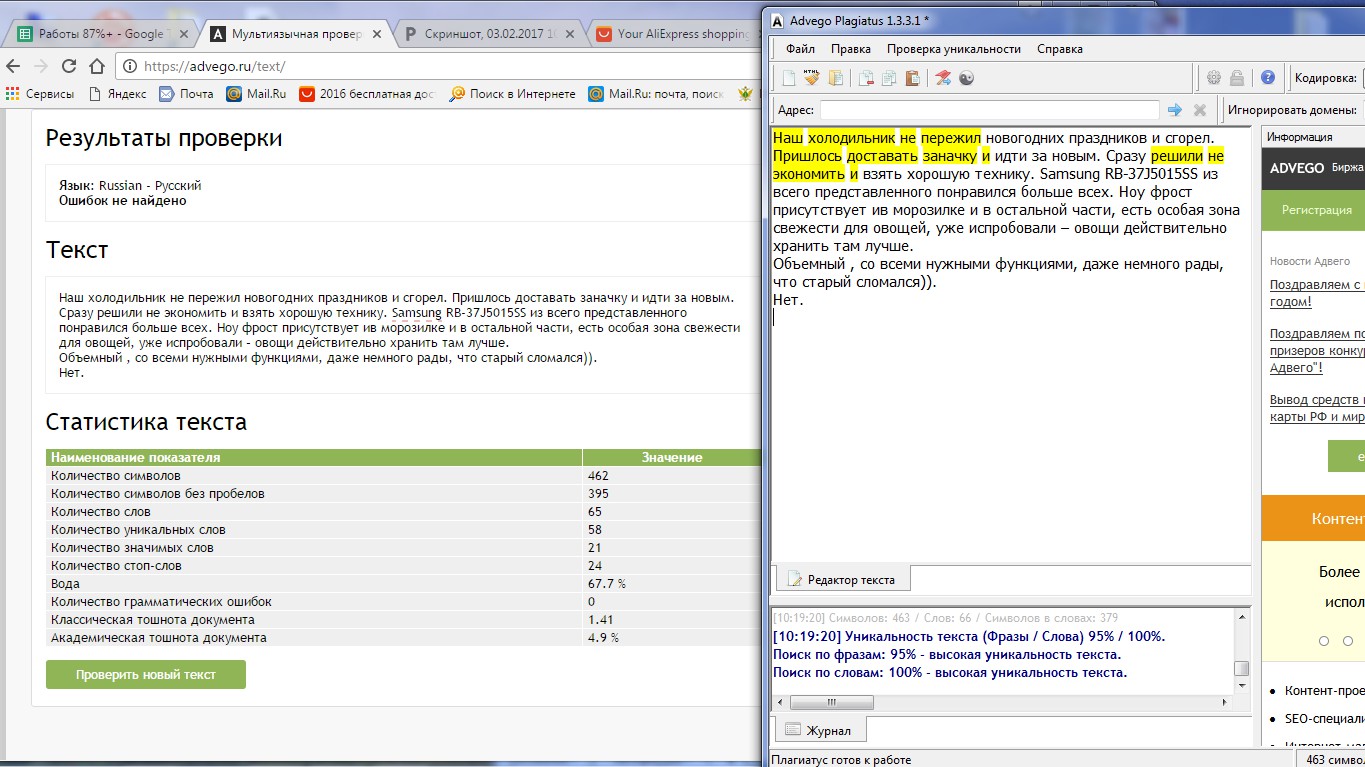Open 2016 бесплатная доставка bookmark

tap(368, 94)
